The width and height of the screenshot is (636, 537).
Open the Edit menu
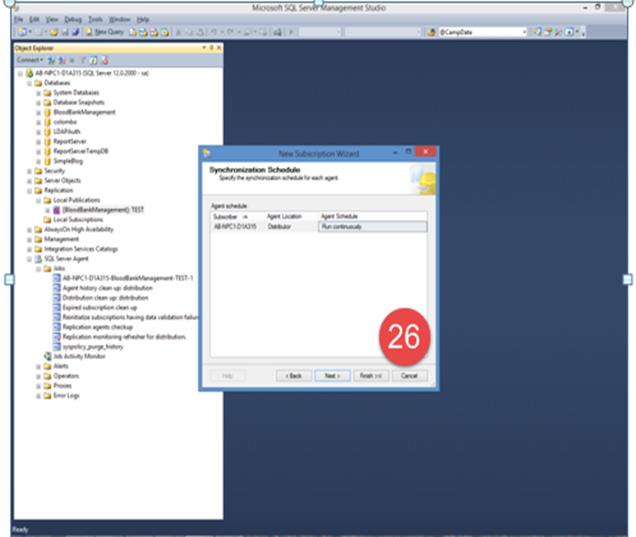[34, 19]
